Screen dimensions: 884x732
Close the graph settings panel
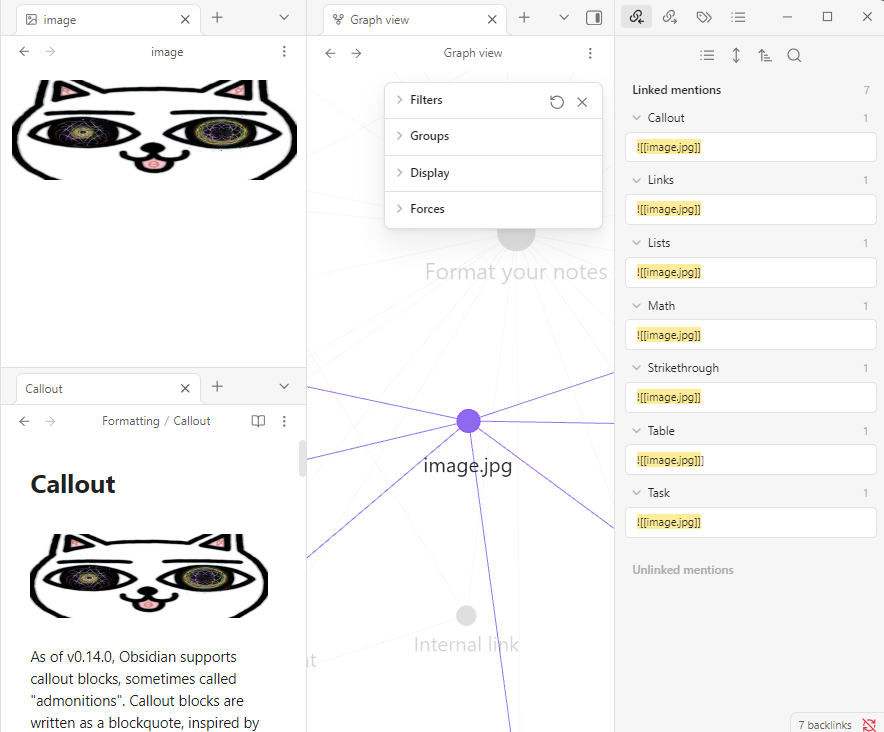tap(582, 102)
